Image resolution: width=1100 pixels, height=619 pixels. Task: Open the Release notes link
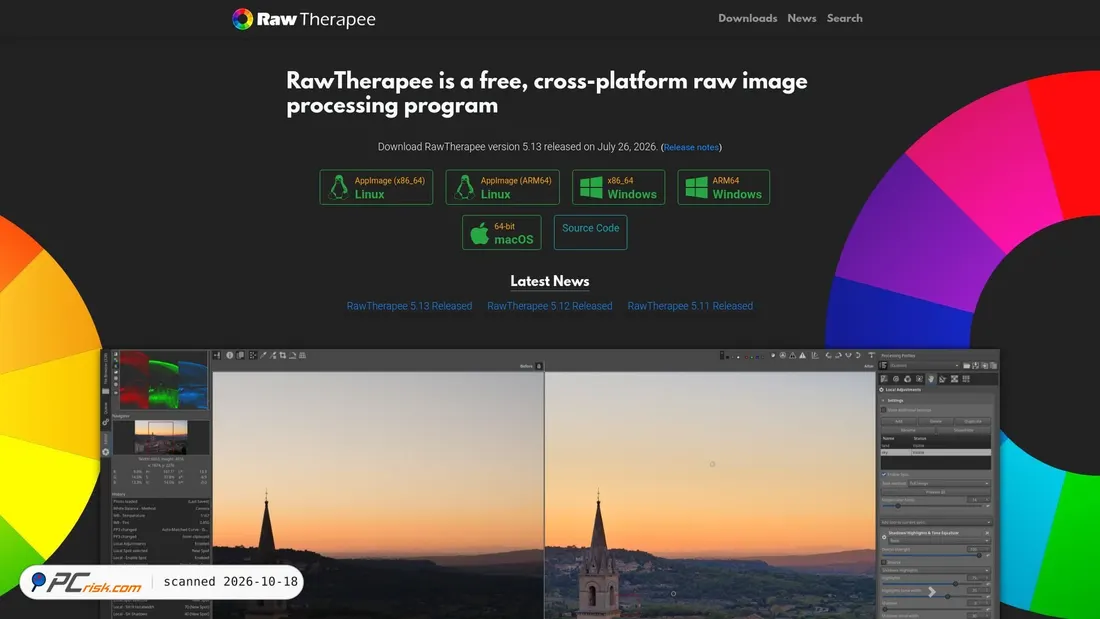691,147
